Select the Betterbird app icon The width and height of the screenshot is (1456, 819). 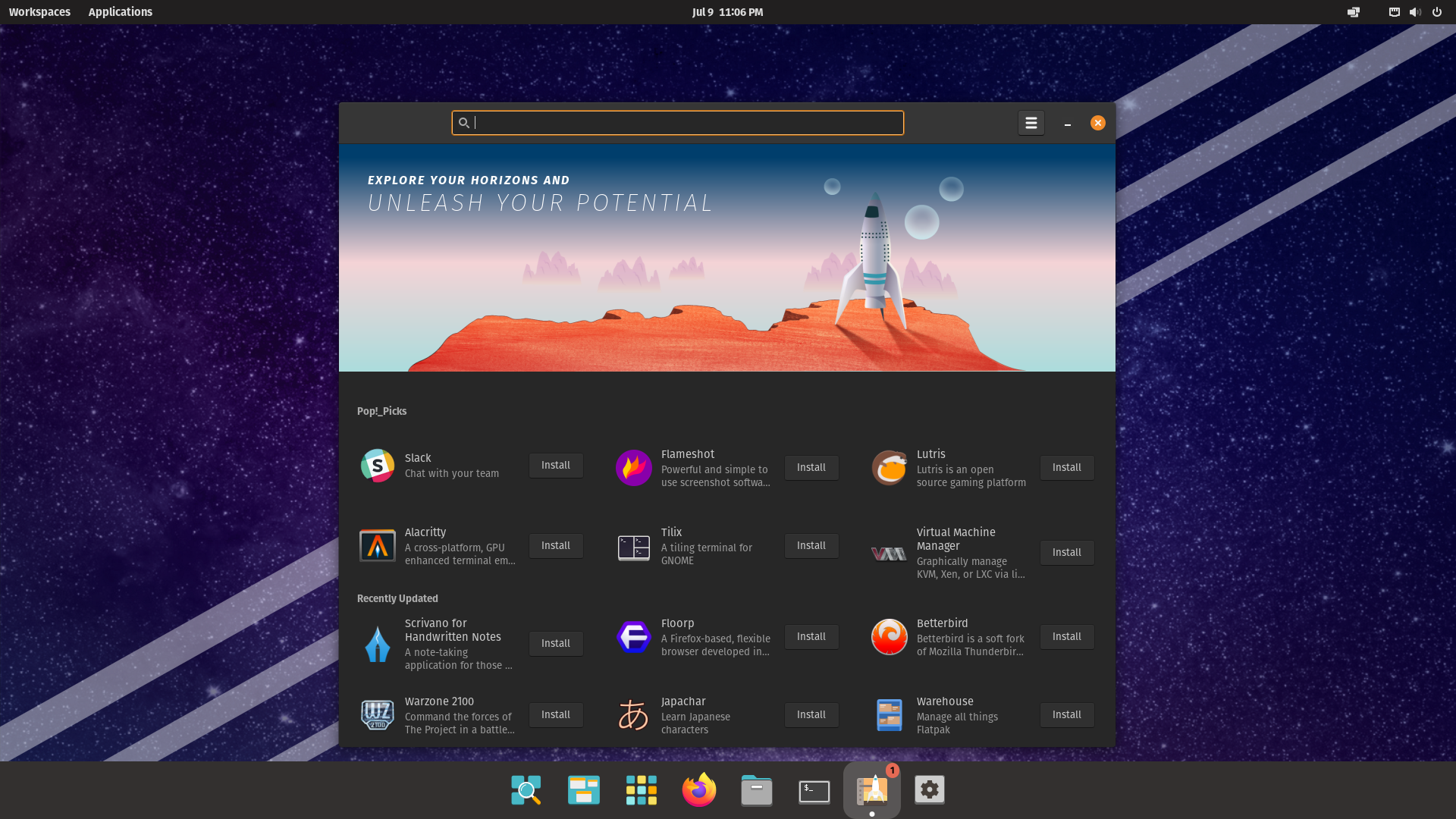[x=889, y=637]
